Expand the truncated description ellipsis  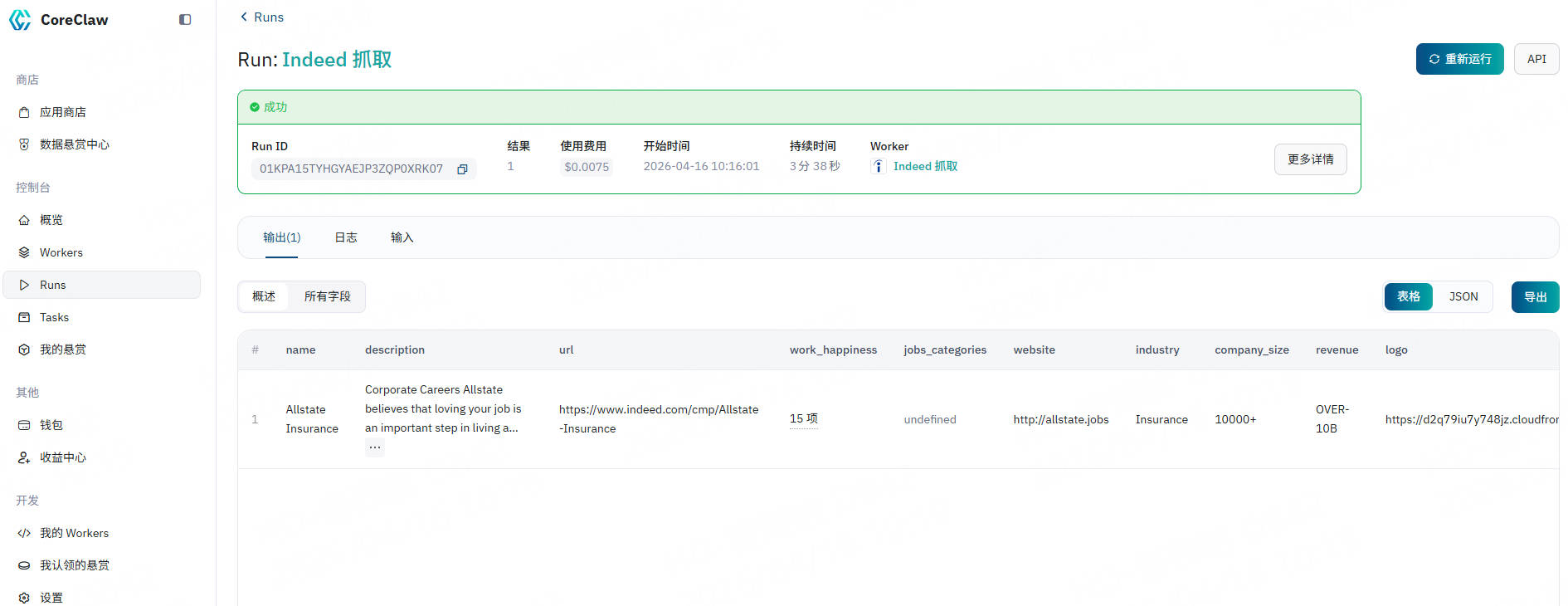pyautogui.click(x=375, y=447)
